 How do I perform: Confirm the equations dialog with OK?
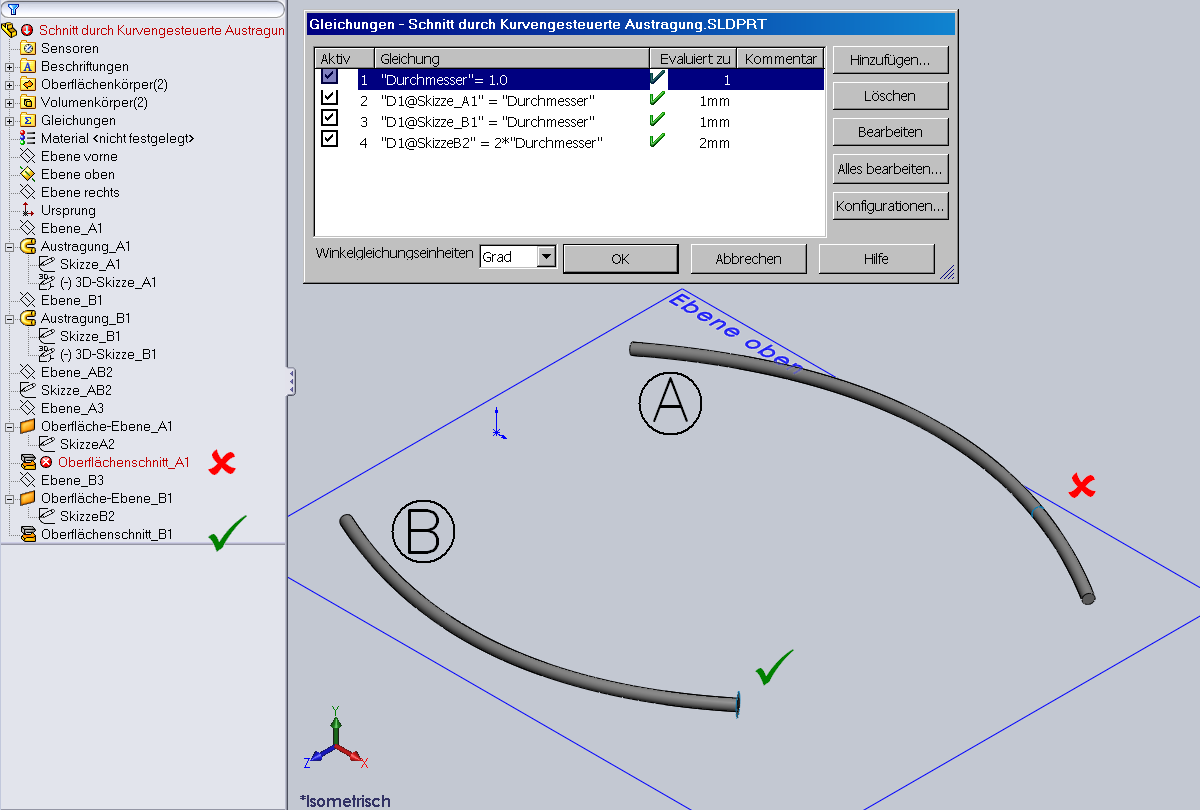pyautogui.click(x=620, y=259)
